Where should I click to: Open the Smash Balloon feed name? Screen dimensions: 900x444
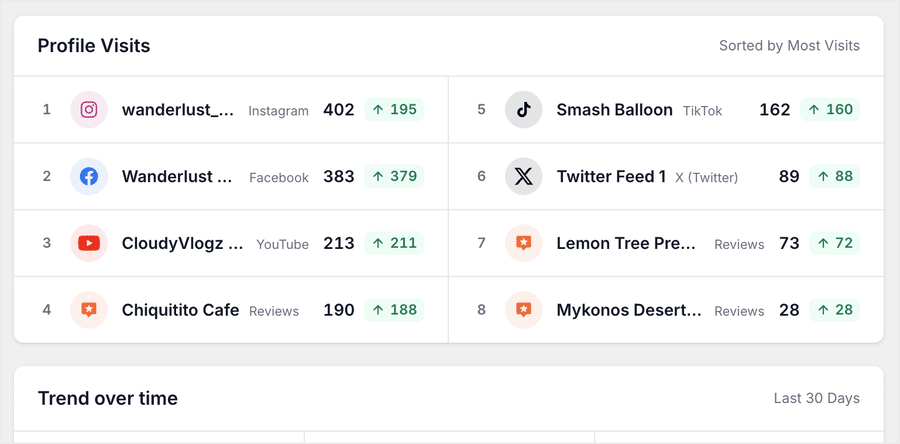614,110
